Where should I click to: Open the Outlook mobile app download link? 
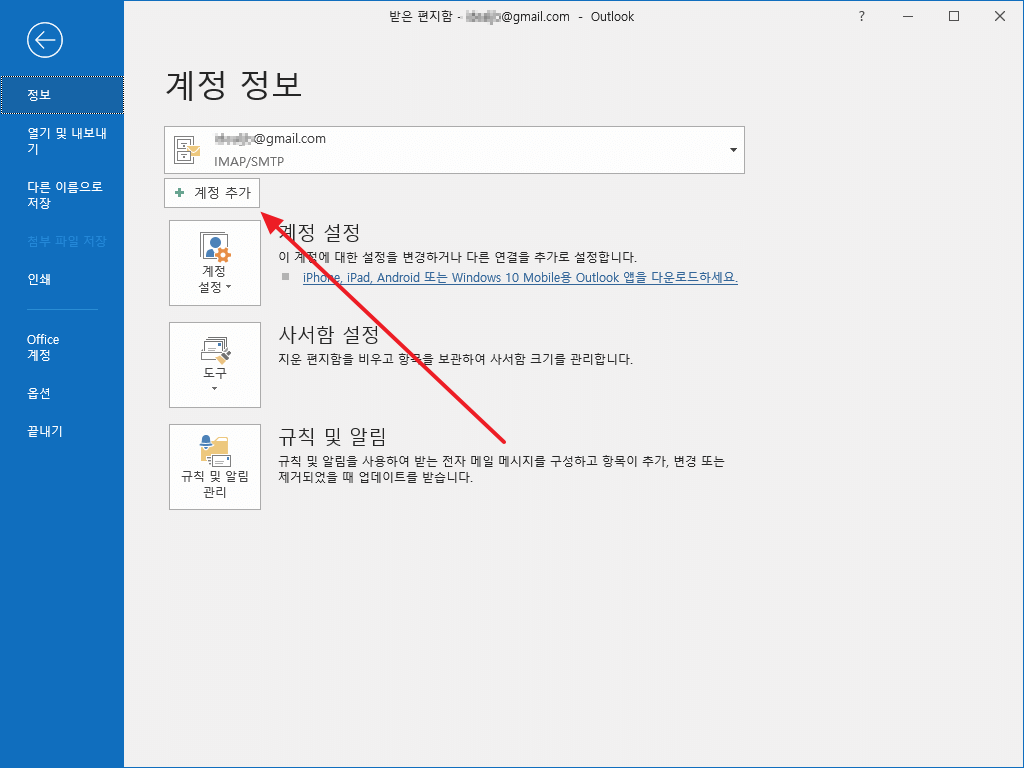tap(520, 278)
